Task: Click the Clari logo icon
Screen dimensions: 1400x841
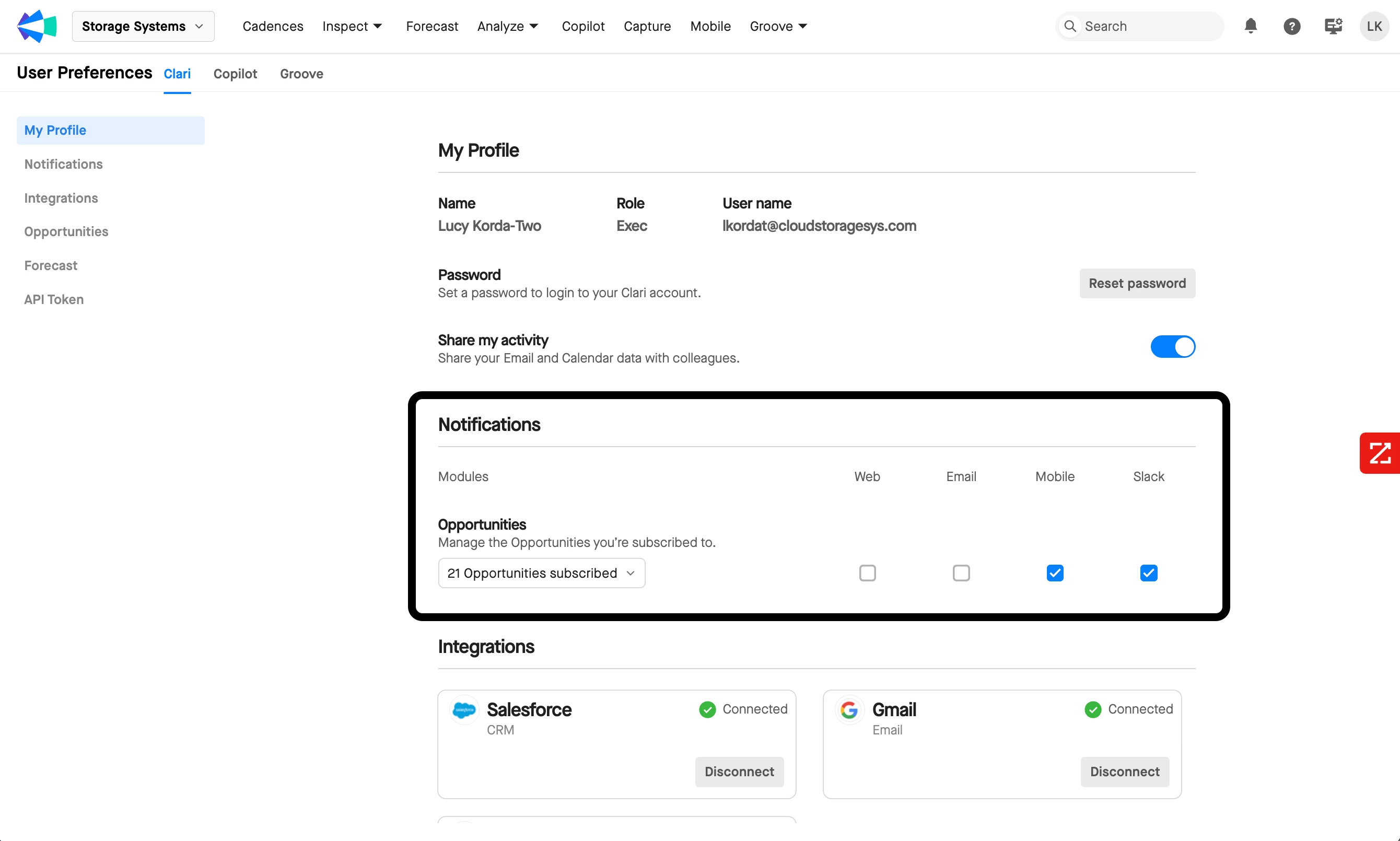Action: point(37,26)
